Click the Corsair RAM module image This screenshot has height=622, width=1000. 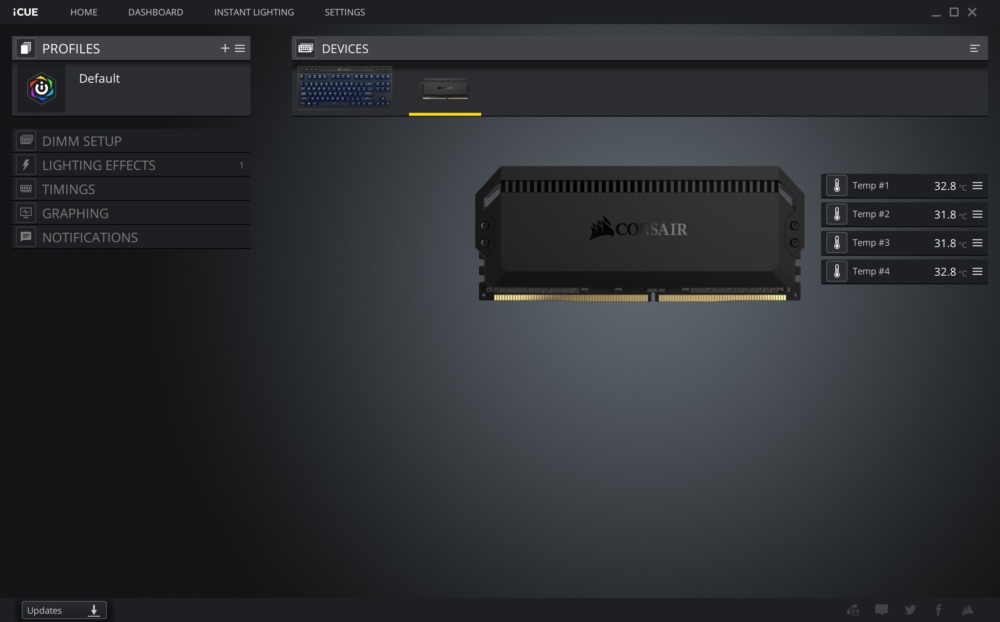pyautogui.click(x=640, y=233)
